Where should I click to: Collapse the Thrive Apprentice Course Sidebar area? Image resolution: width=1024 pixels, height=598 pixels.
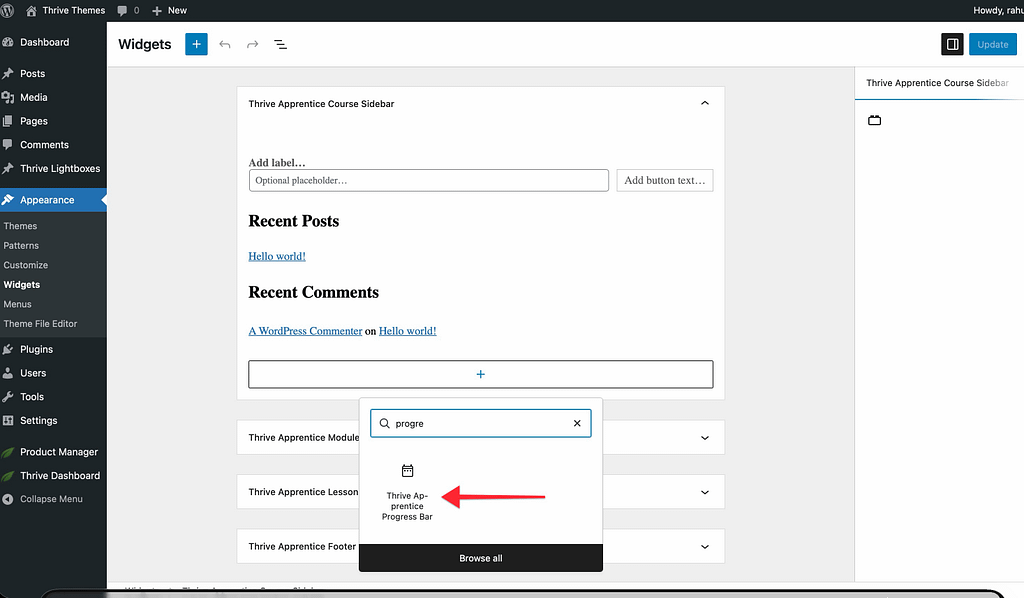pos(704,103)
